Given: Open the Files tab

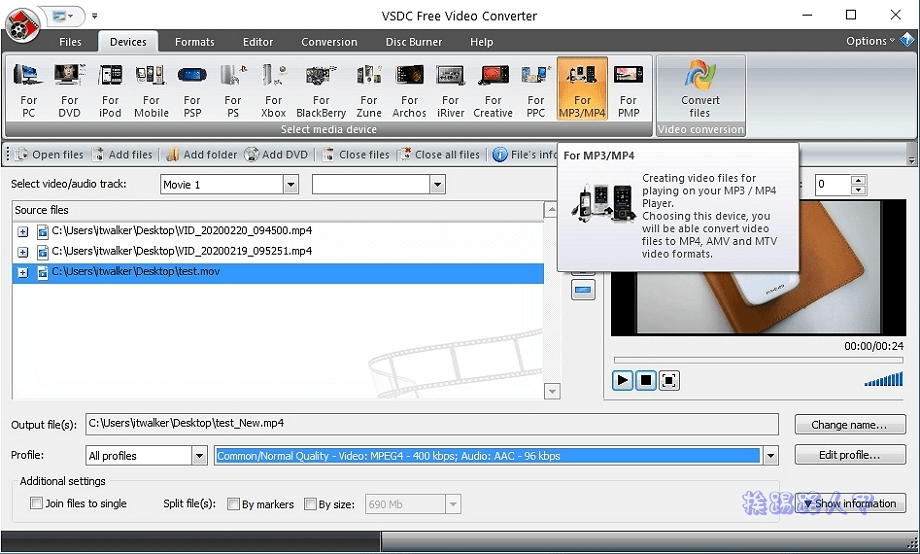Looking at the screenshot, I should 70,42.
